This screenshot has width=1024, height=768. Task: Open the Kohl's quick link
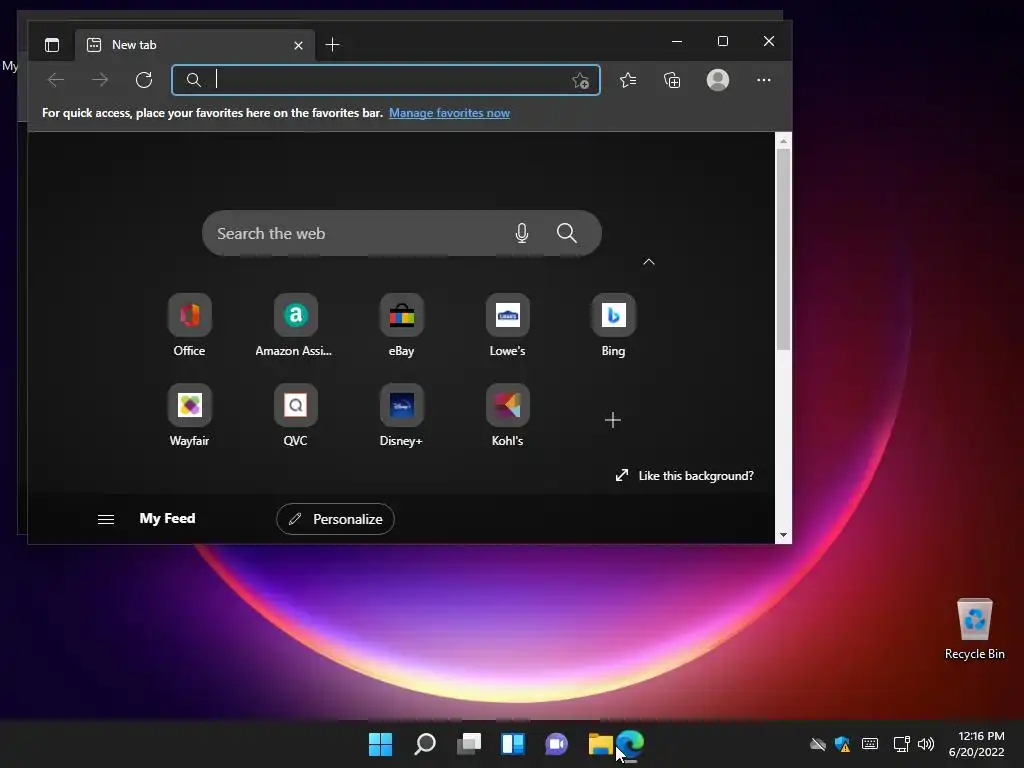(x=507, y=415)
